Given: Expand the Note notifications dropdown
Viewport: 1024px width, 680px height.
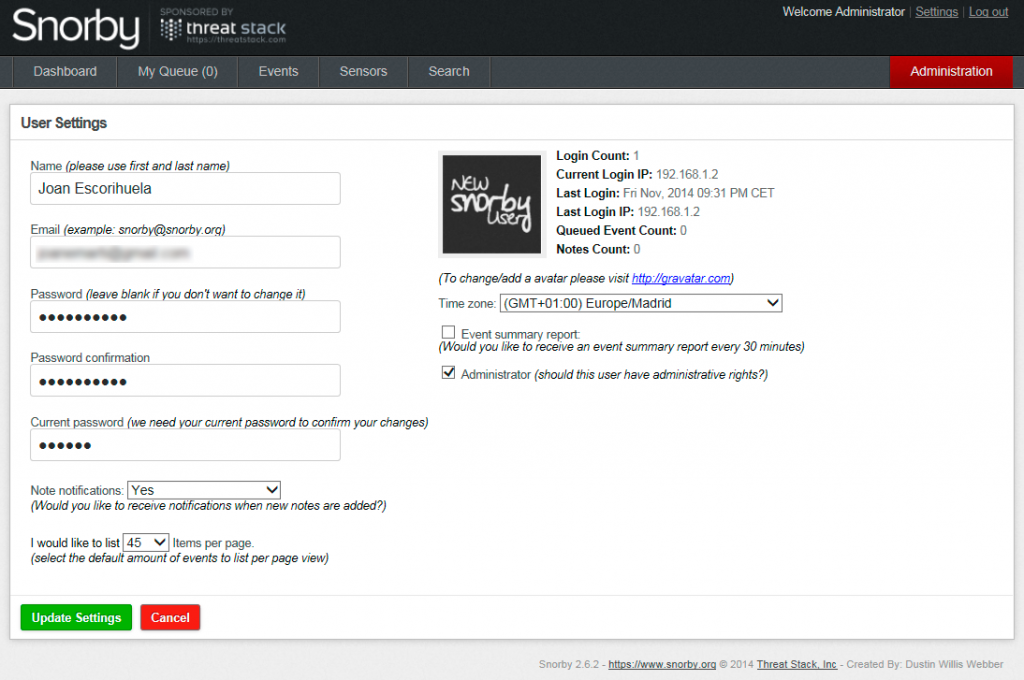Looking at the screenshot, I should click(204, 490).
